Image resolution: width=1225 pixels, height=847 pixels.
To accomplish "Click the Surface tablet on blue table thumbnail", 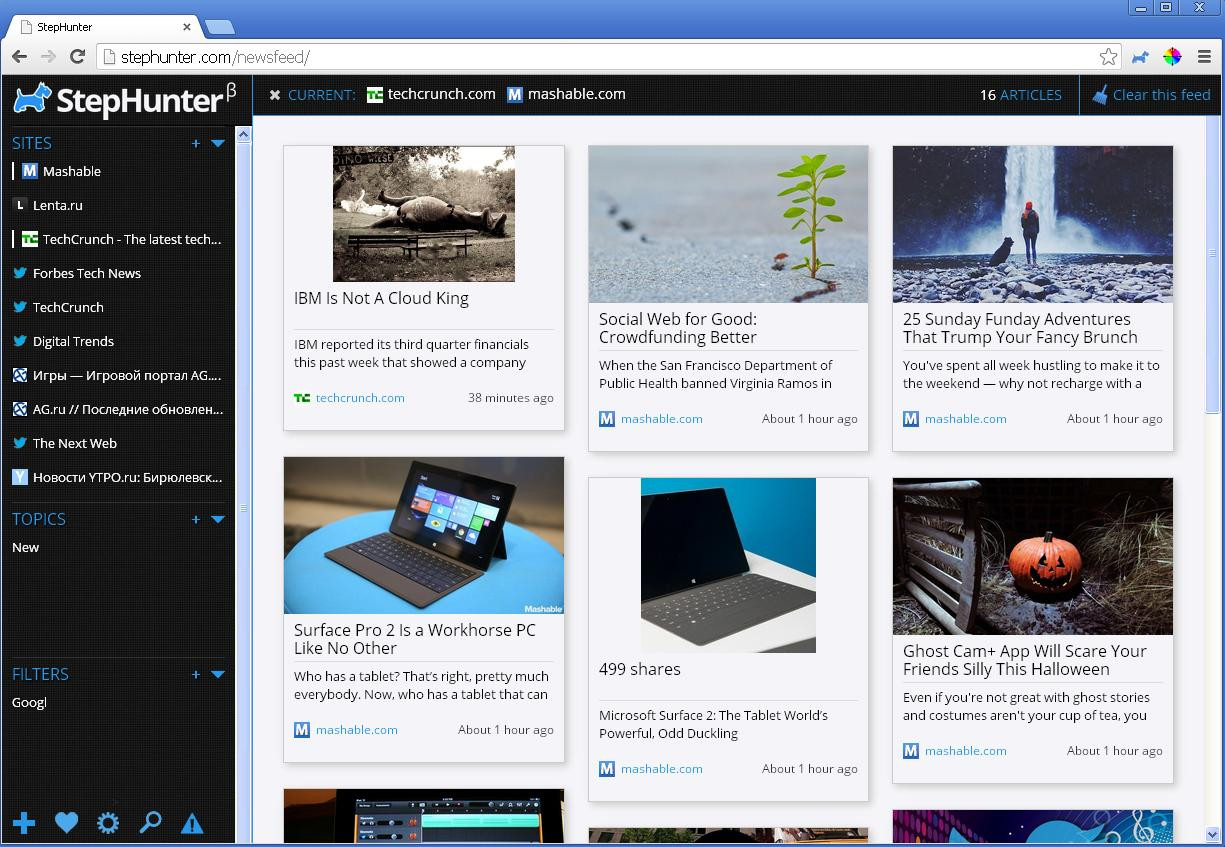I will tap(424, 535).
